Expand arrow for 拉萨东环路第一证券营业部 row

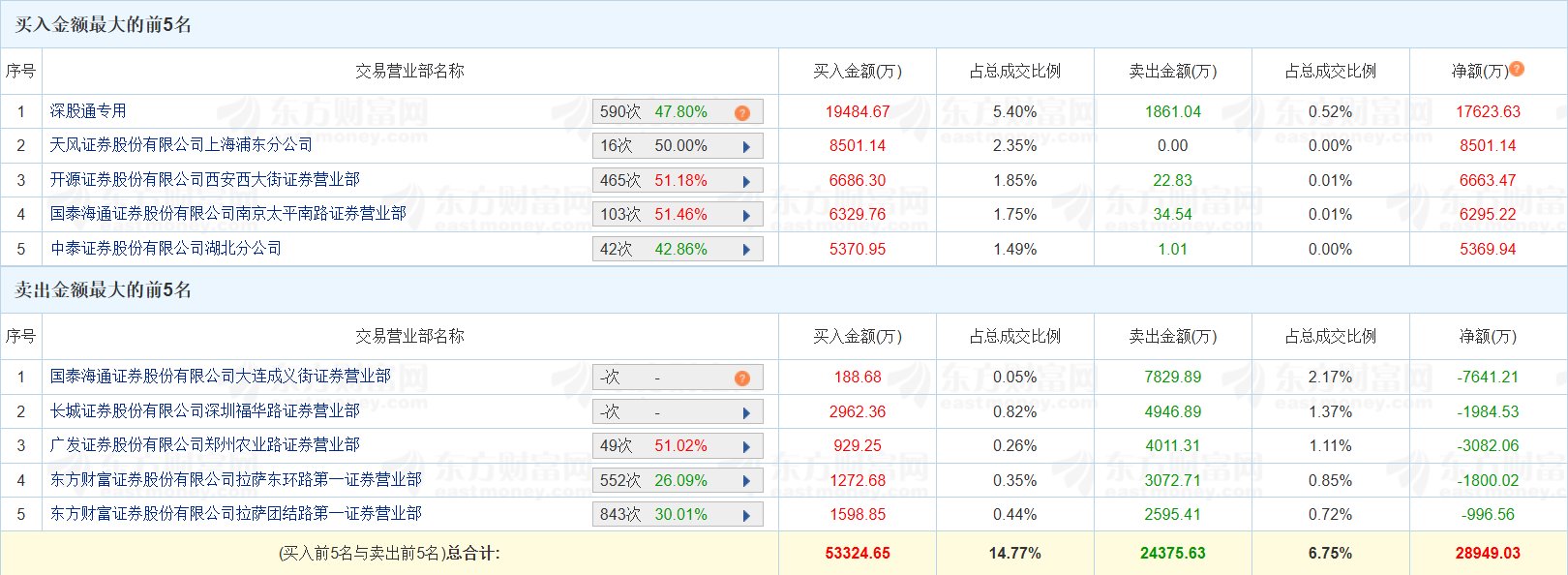[x=746, y=481]
